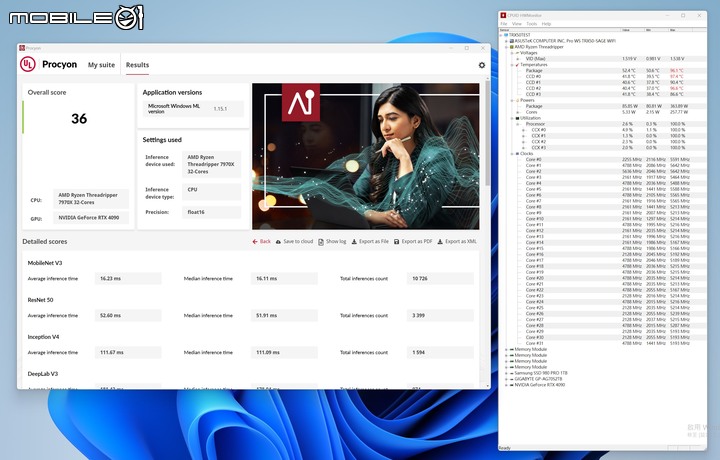Go Back from the Procyon results
The height and width of the screenshot is (460, 720).
pyautogui.click(x=261, y=241)
